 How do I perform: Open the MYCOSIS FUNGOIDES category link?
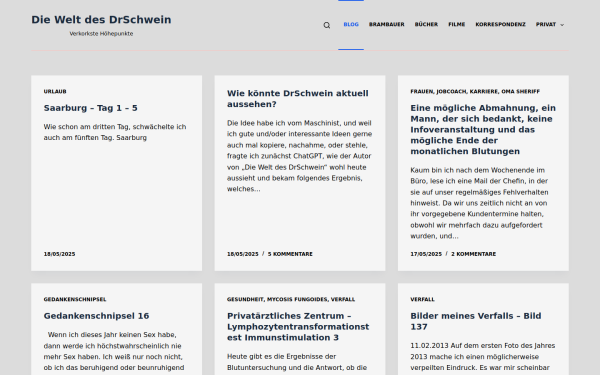(297, 299)
